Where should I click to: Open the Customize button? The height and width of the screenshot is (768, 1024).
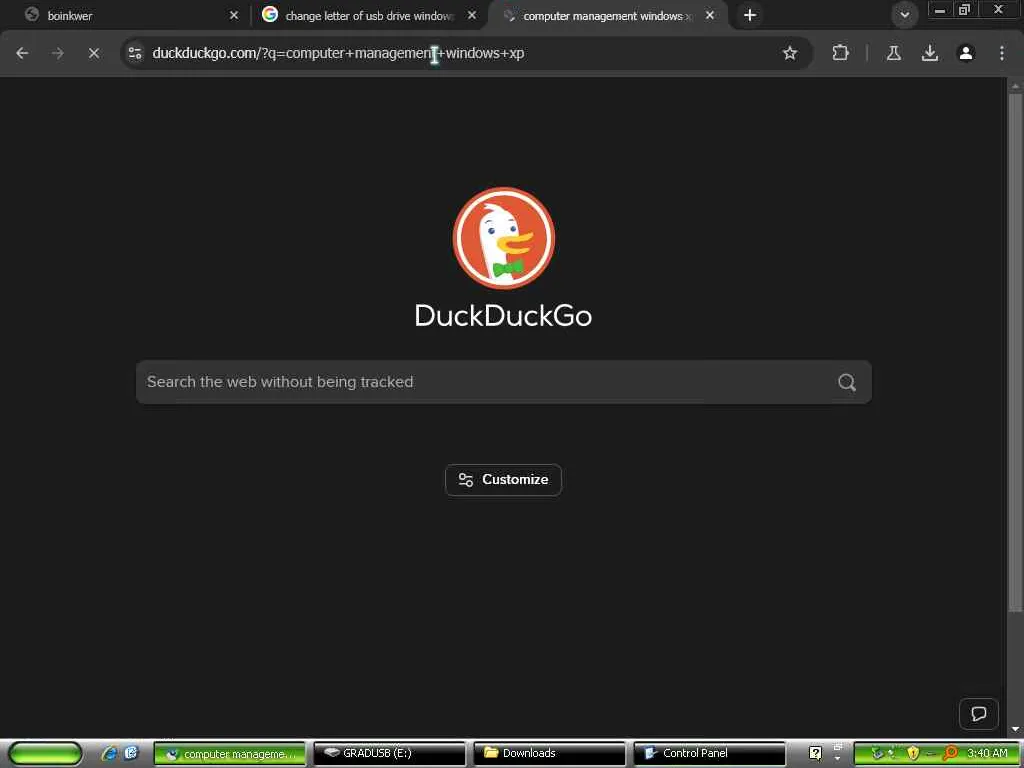pyautogui.click(x=503, y=479)
